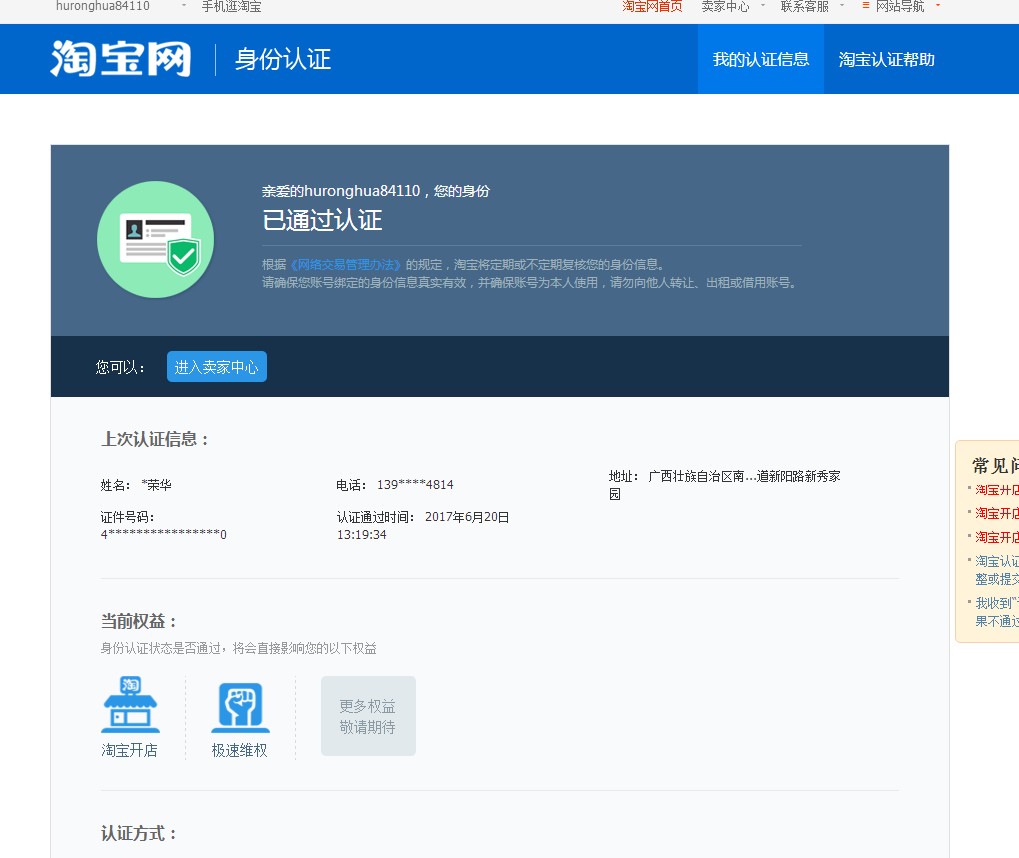
Task: Open the 我收到 FAQ link in sidebar
Action: [997, 612]
